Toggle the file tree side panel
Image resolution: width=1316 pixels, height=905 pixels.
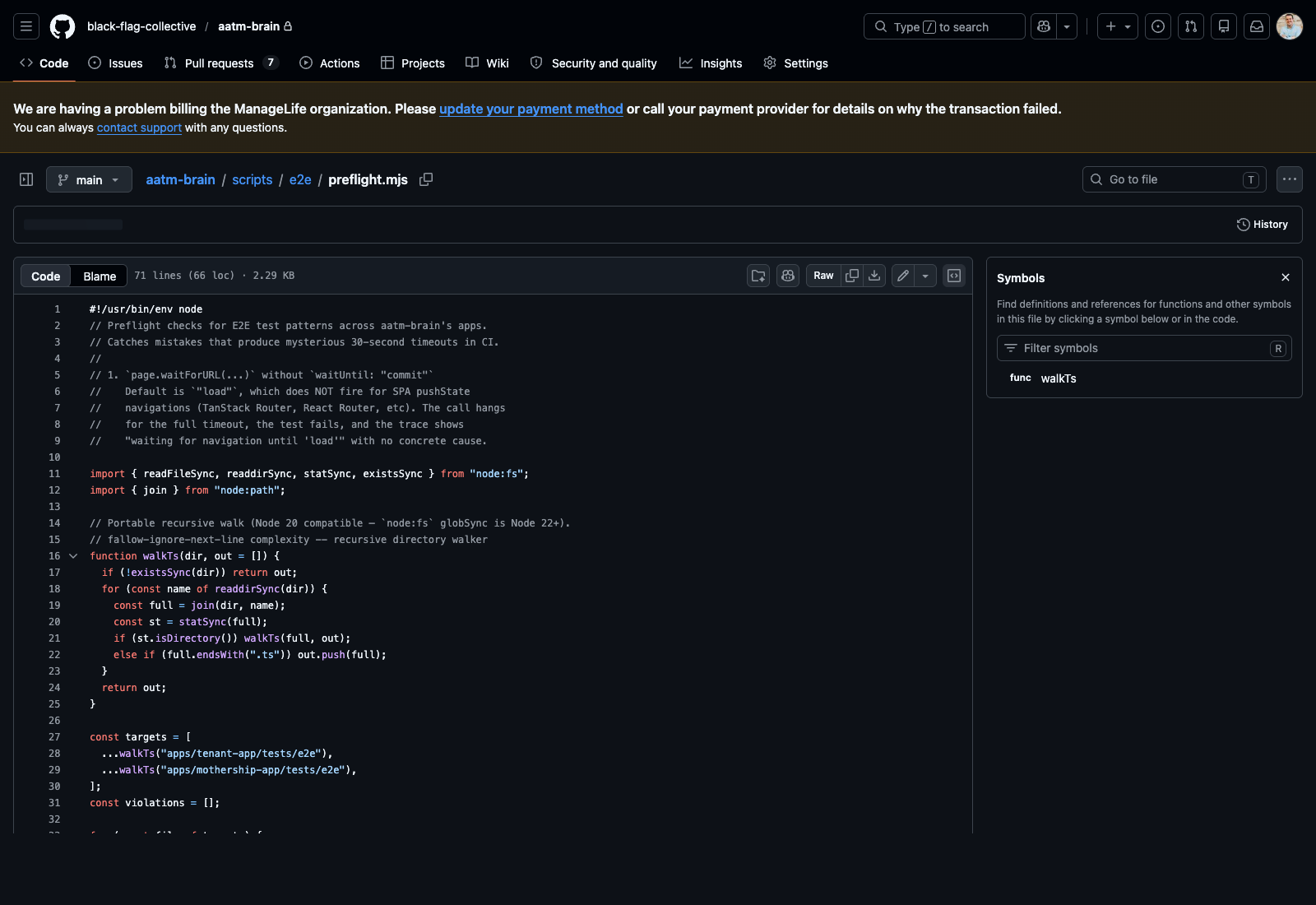coord(25,179)
